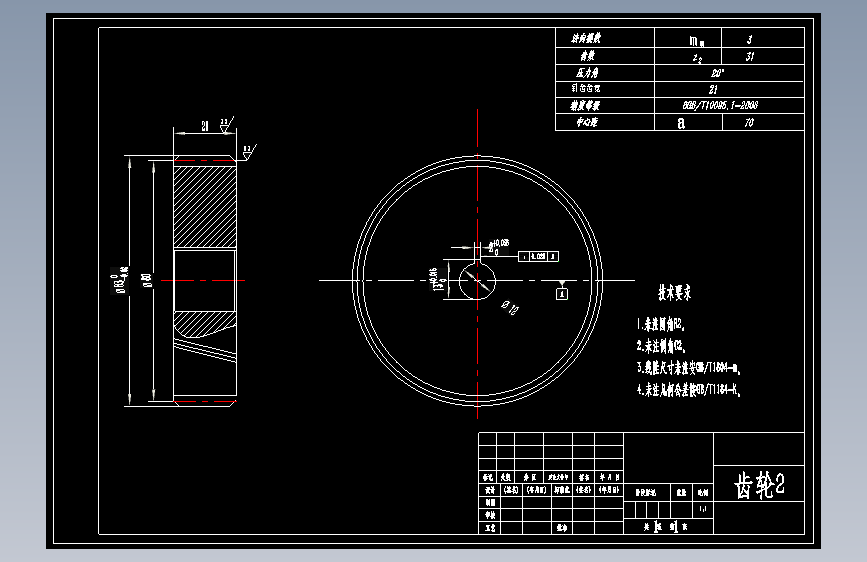Click the 技术要求 heading
867x562 pixels.
tap(675, 293)
